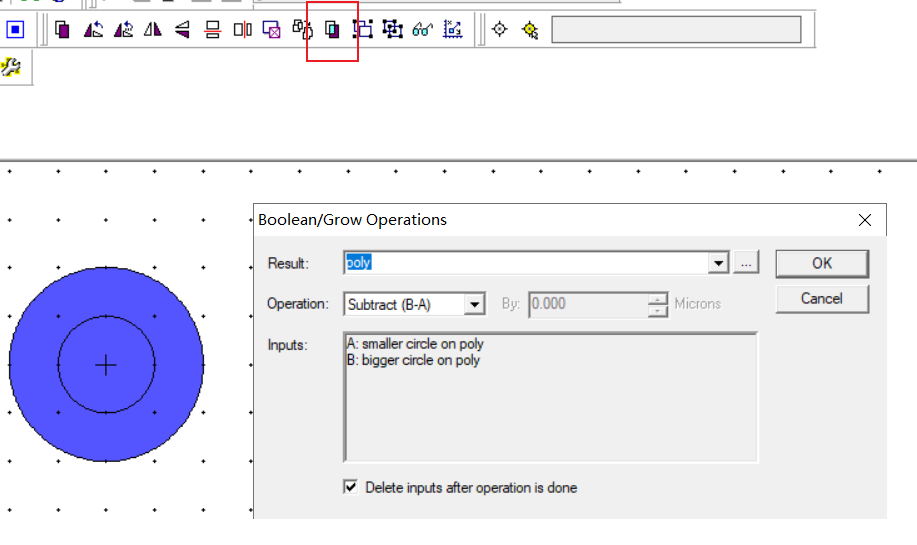Viewport: 917px width, 545px height.
Task: Click the Flip Horizontal mirror icon
Action: (x=153, y=29)
